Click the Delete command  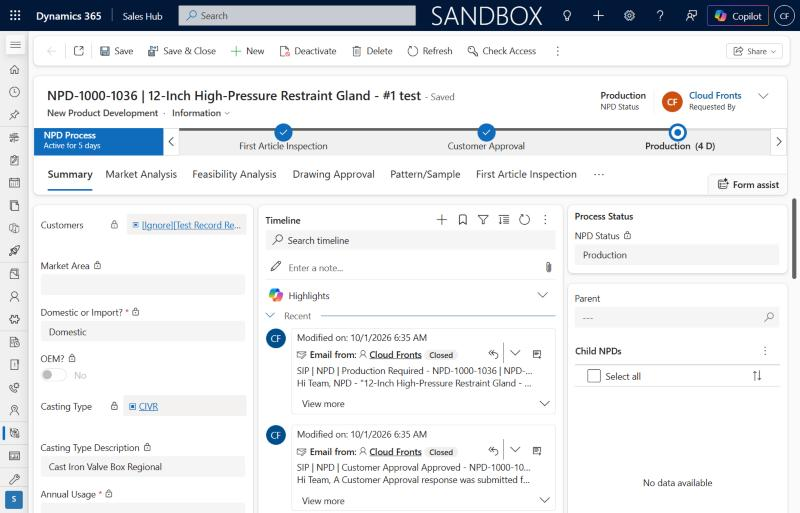372,51
